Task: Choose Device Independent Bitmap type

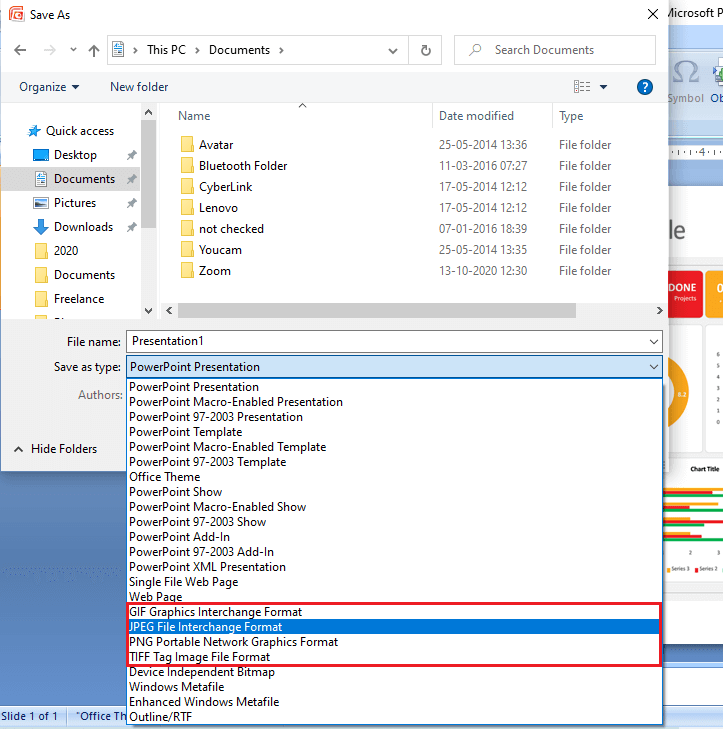Action: 394,672
